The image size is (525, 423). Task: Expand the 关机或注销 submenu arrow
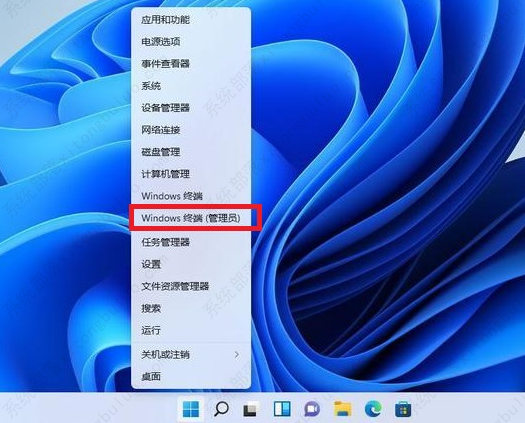click(237, 354)
